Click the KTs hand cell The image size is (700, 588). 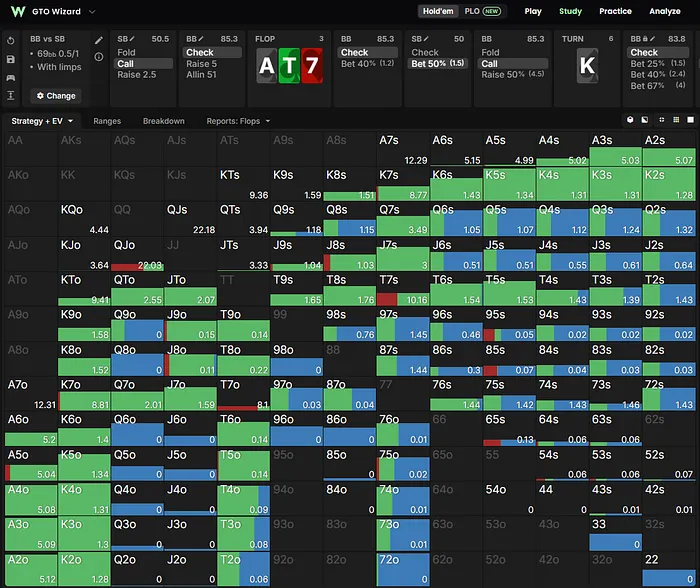point(244,184)
